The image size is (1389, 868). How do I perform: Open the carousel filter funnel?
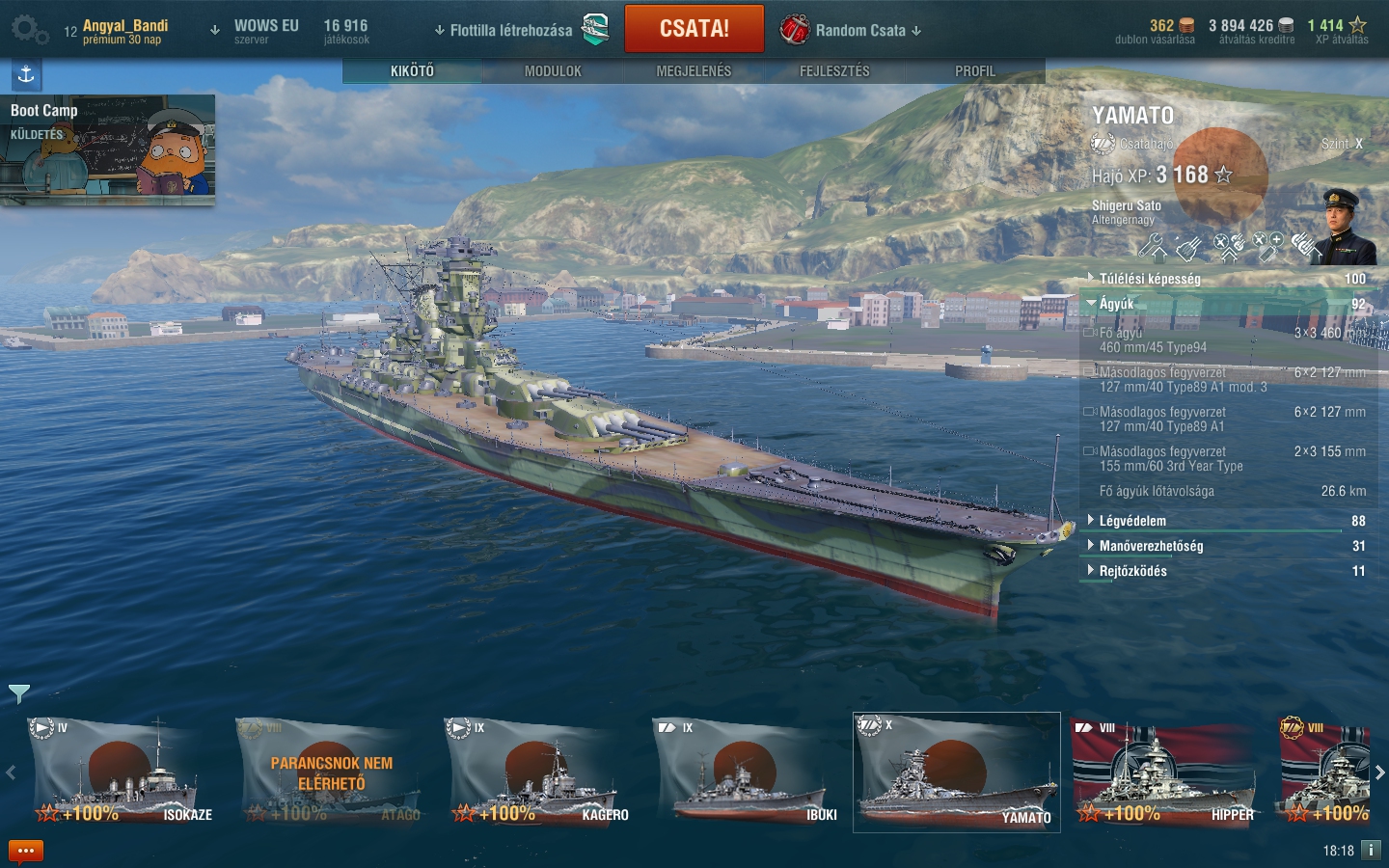tap(18, 693)
